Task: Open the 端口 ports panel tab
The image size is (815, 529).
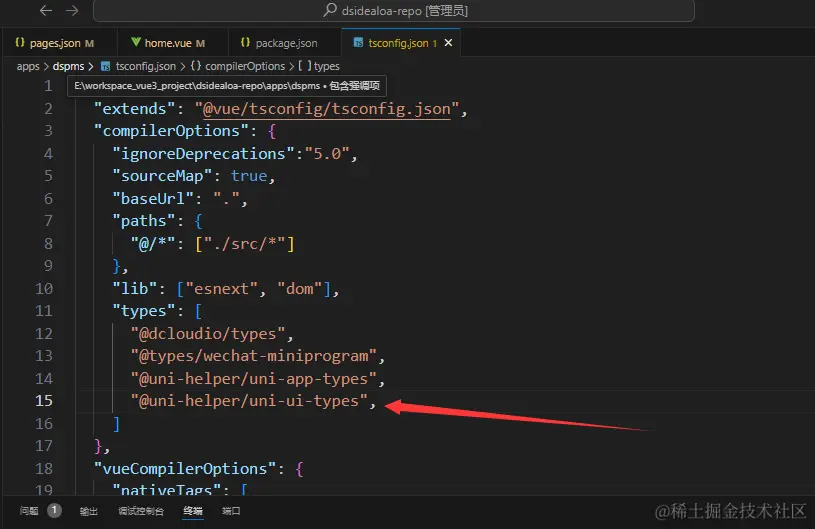Action: tap(231, 511)
